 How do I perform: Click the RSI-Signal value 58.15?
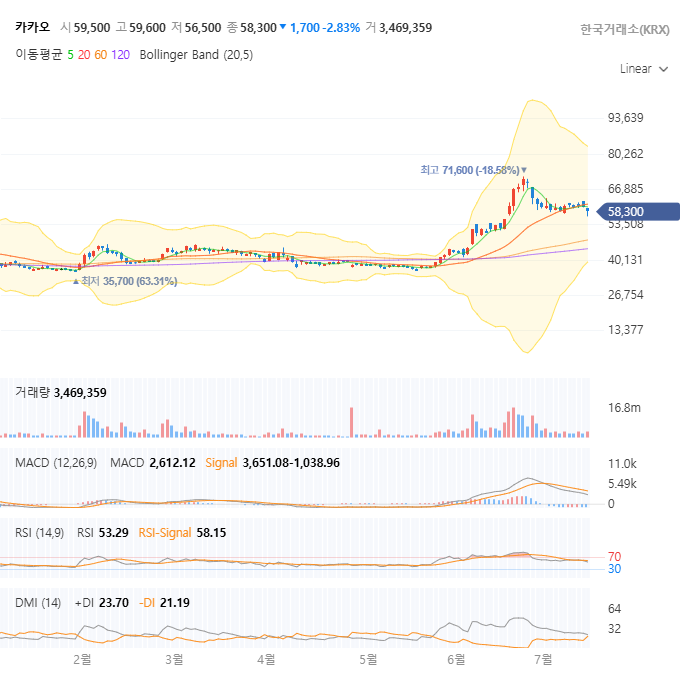(212, 533)
